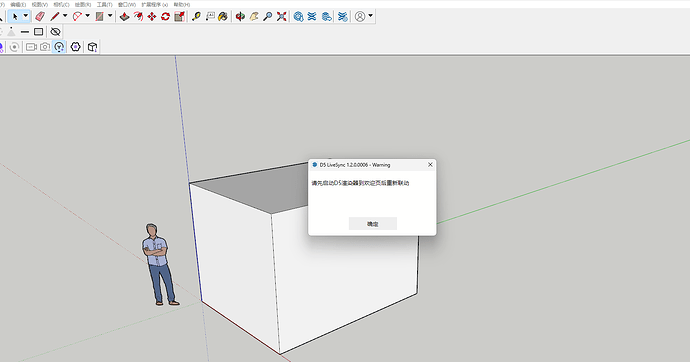Select the Tape Measure tool
The height and width of the screenshot is (362, 690).
196,17
